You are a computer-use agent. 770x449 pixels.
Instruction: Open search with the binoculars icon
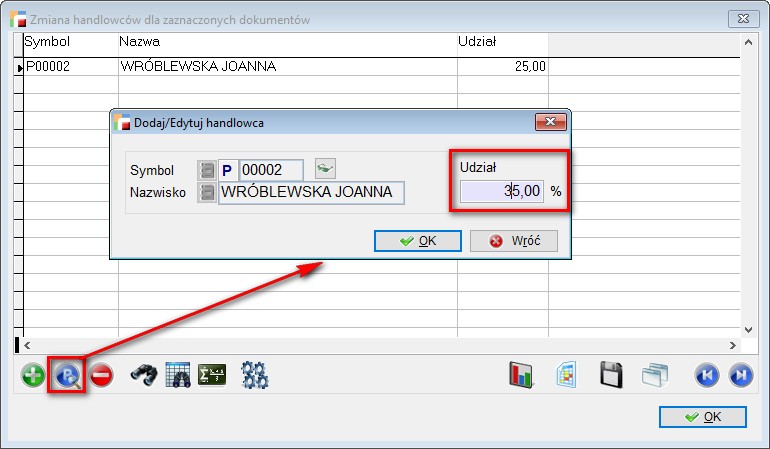click(144, 376)
